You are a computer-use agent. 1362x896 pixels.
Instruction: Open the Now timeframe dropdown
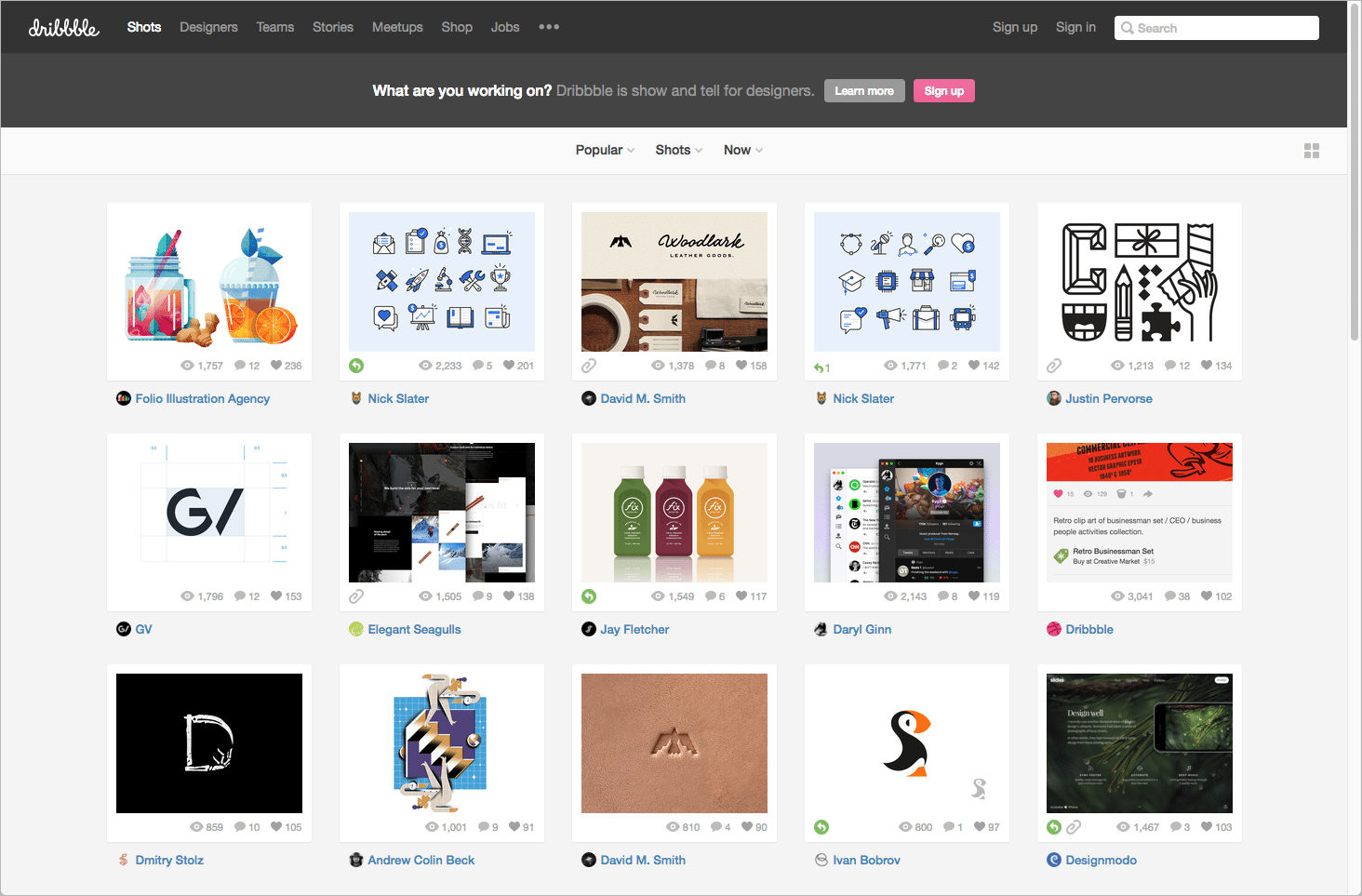tap(742, 150)
